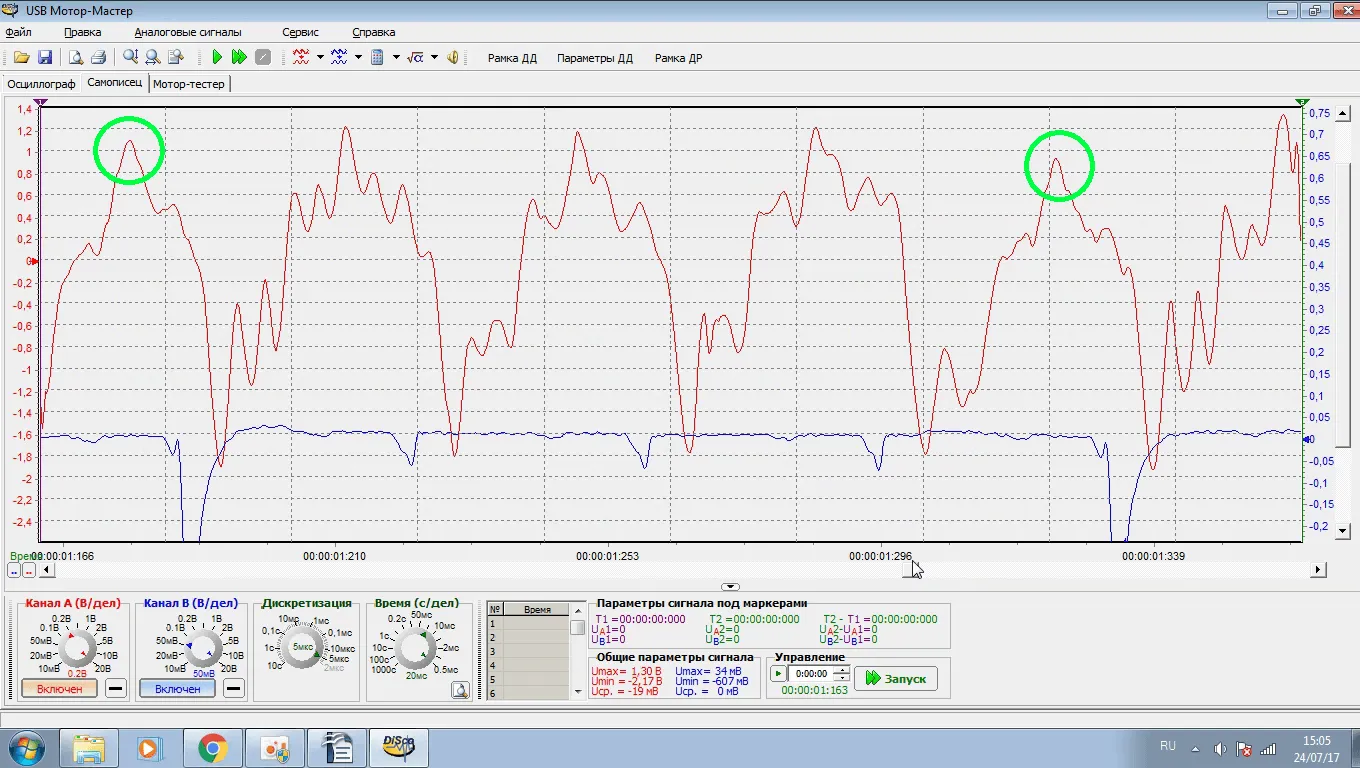The height and width of the screenshot is (768, 1360).
Task: Click the magnifier icon under Время knob
Action: coord(460,689)
